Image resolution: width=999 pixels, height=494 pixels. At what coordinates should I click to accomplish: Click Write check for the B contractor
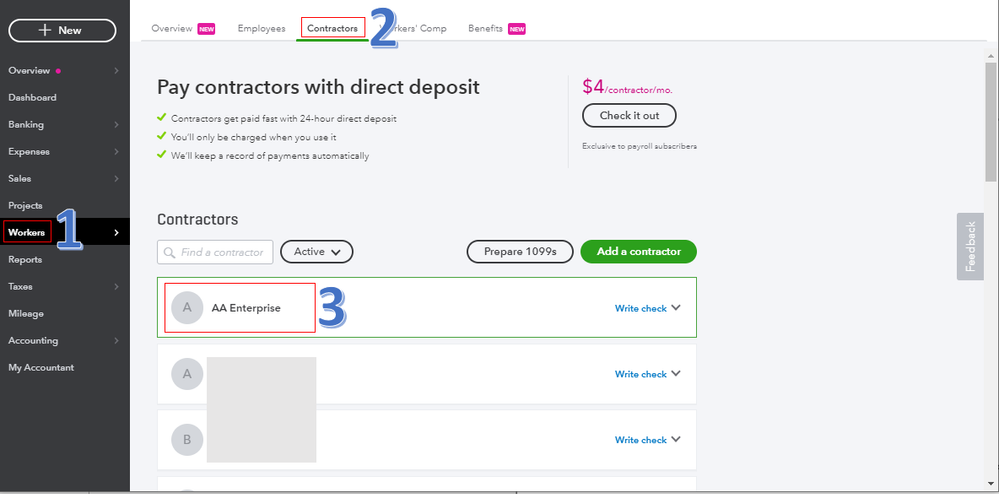point(640,440)
